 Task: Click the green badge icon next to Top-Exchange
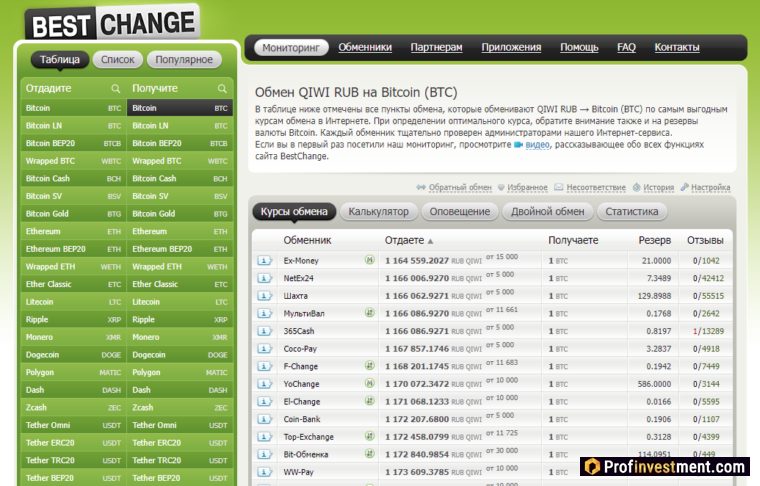point(369,436)
